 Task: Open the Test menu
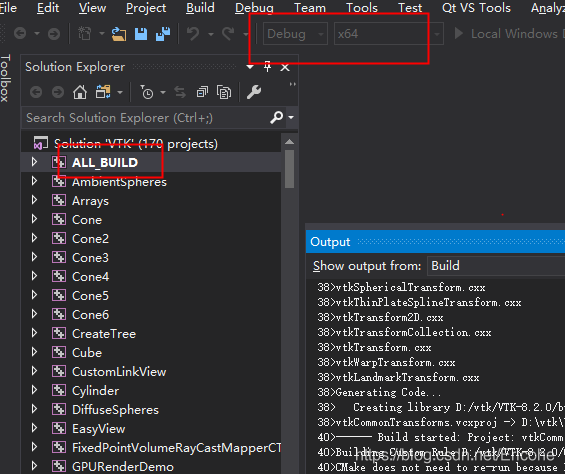[x=410, y=8]
